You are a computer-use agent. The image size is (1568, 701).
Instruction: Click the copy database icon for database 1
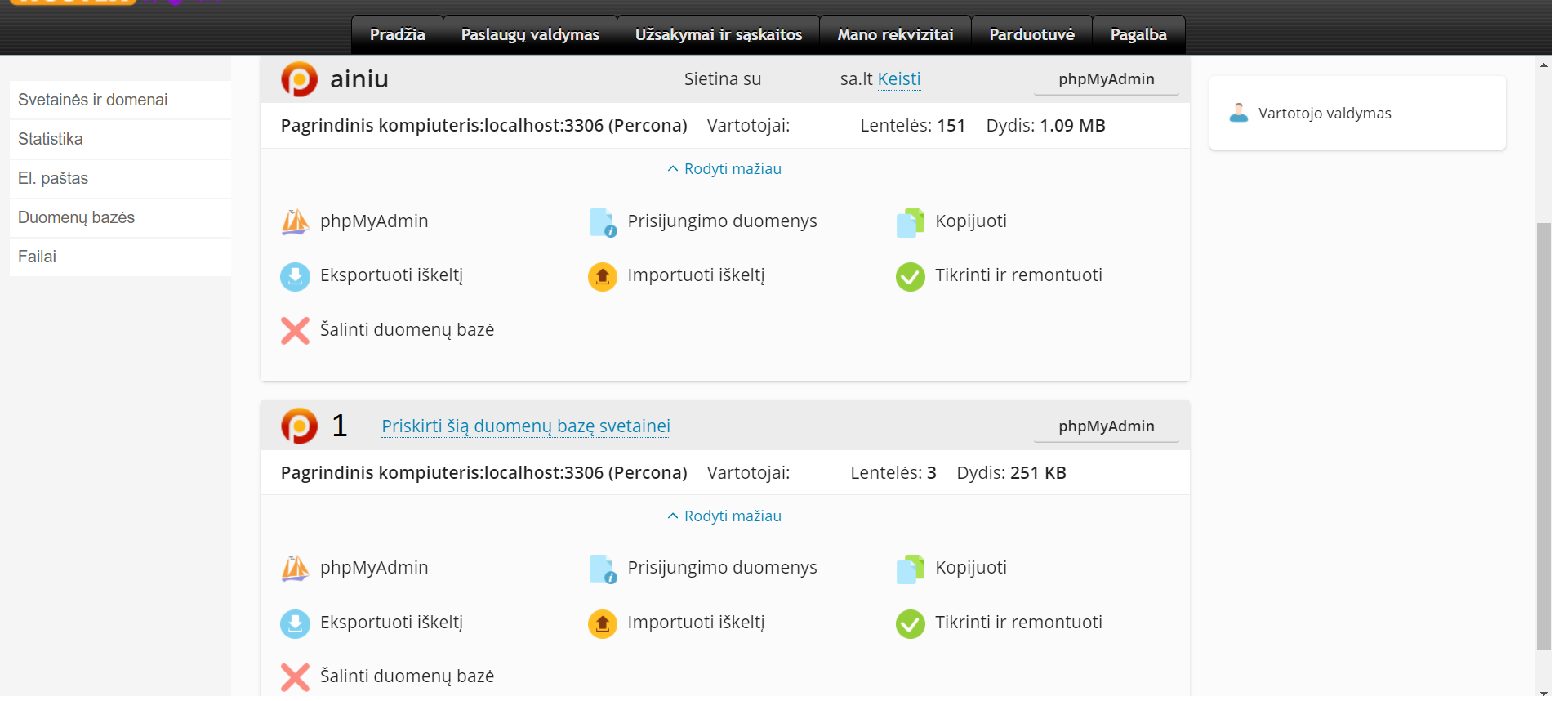click(910, 569)
